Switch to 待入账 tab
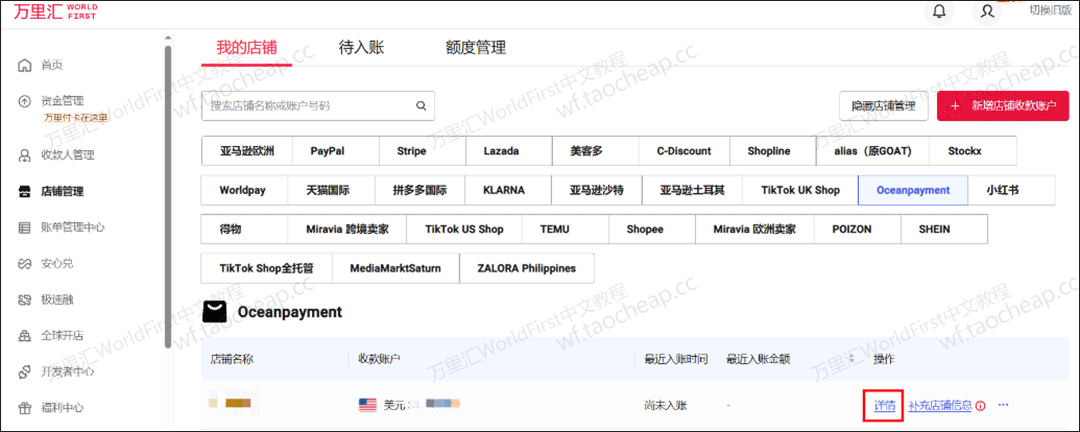This screenshot has width=1080, height=432. coord(362,48)
